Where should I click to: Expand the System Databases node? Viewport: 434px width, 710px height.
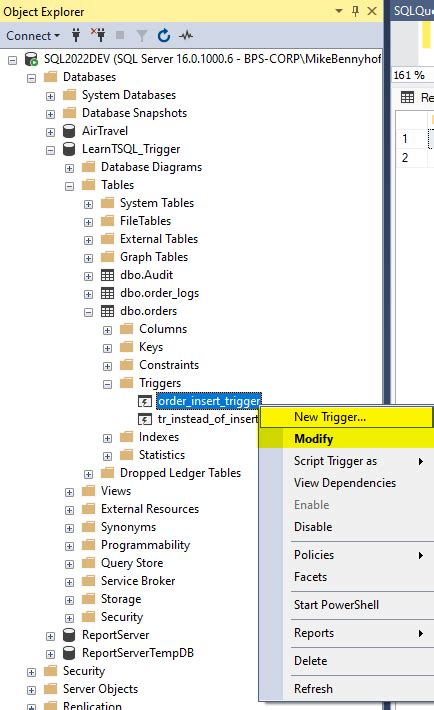click(x=50, y=96)
